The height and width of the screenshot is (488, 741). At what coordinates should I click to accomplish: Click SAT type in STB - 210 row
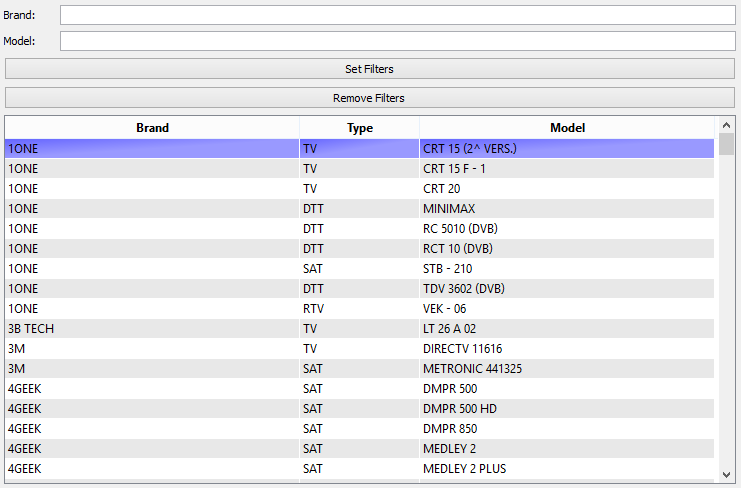pos(360,269)
